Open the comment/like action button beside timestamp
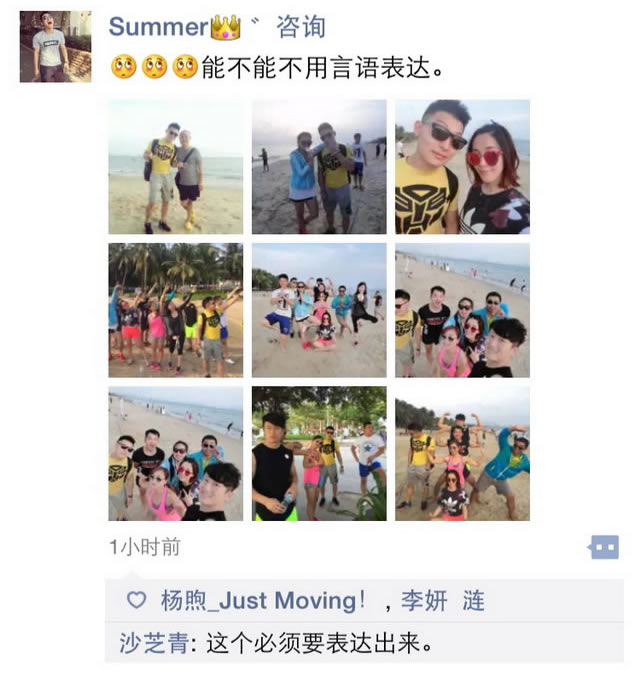 click(x=603, y=547)
